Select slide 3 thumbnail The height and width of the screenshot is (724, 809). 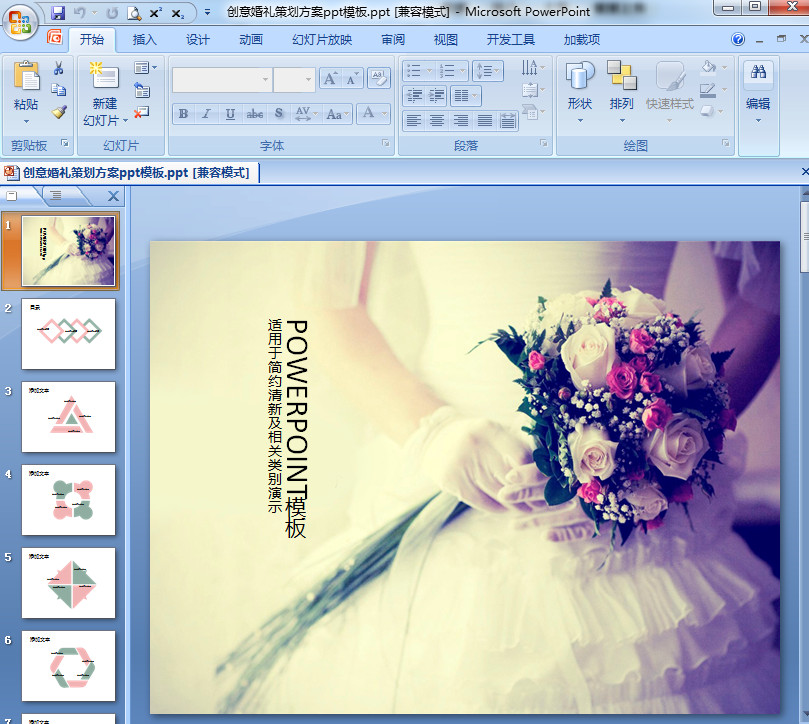pyautogui.click(x=69, y=417)
